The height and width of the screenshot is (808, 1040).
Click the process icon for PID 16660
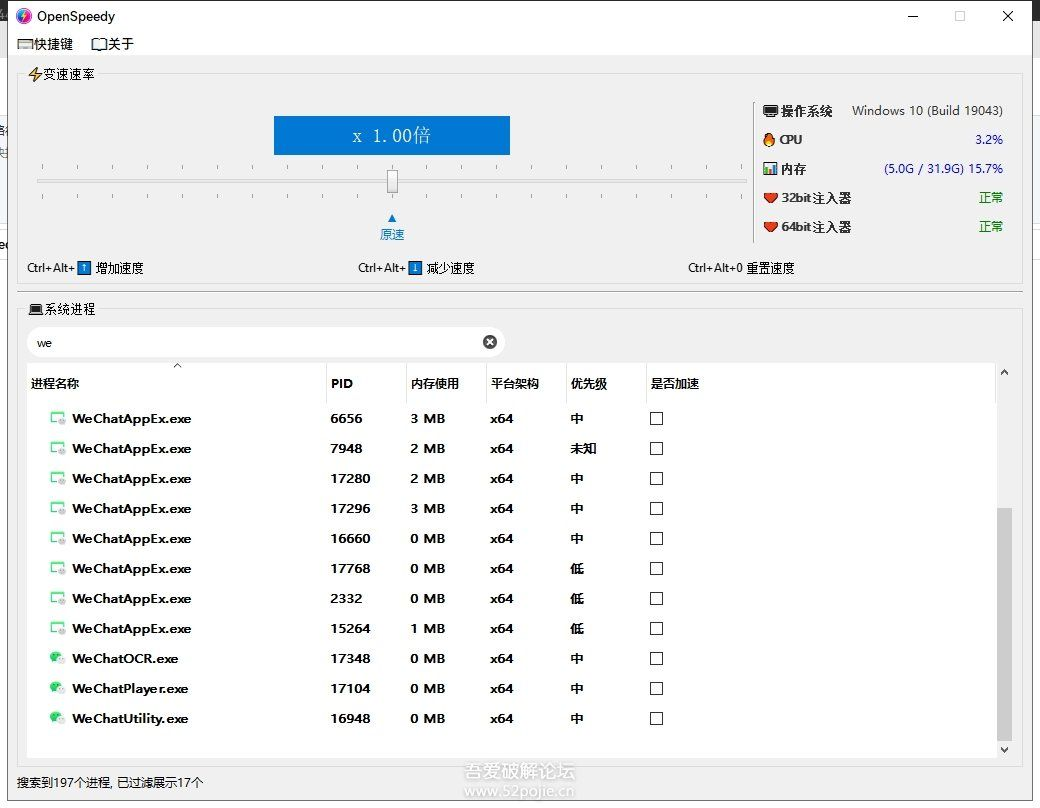(58, 538)
